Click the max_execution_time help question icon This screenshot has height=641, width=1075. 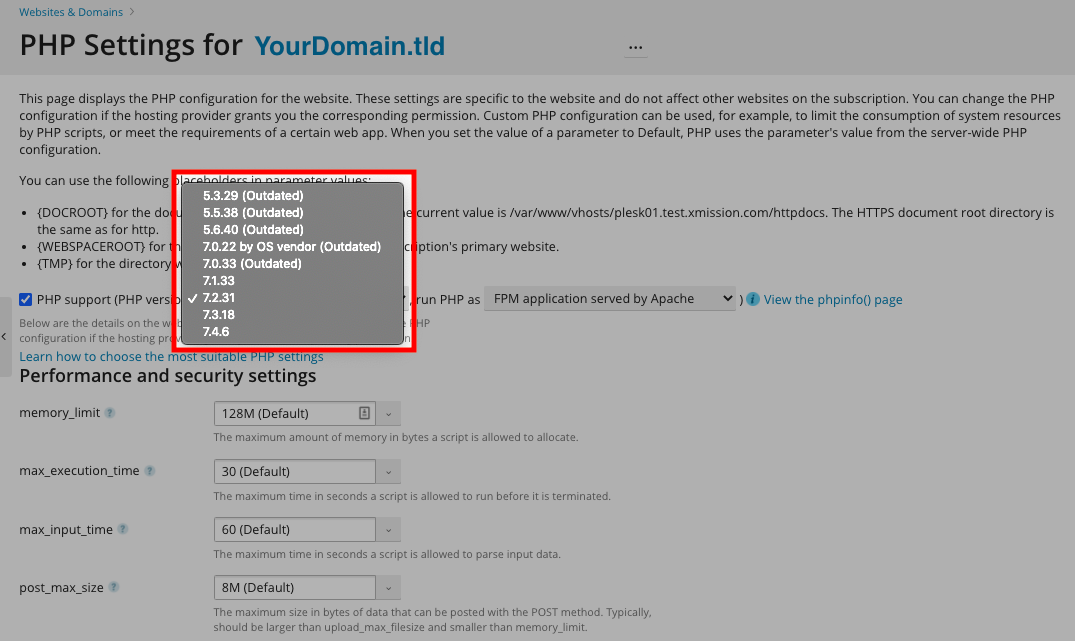click(x=149, y=471)
